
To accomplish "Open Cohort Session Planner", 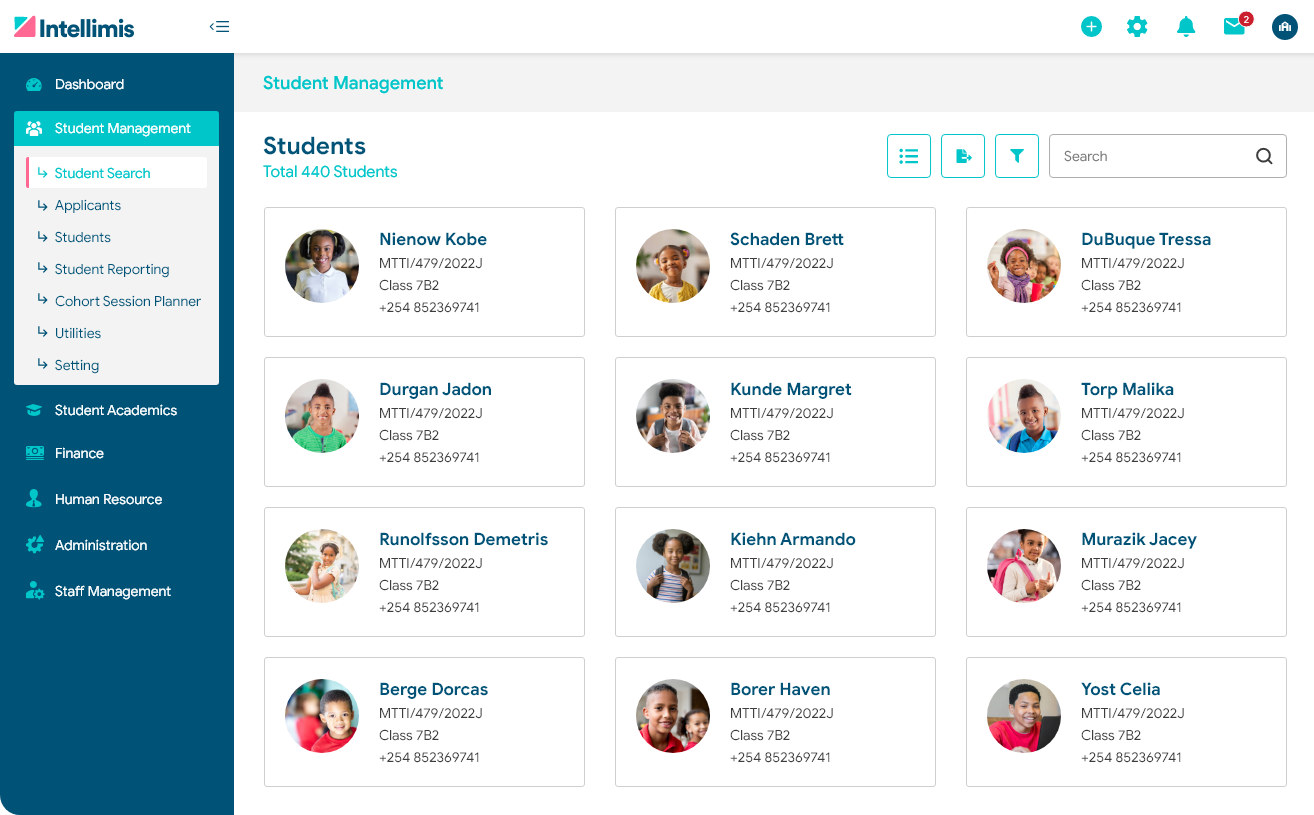I will click(127, 301).
